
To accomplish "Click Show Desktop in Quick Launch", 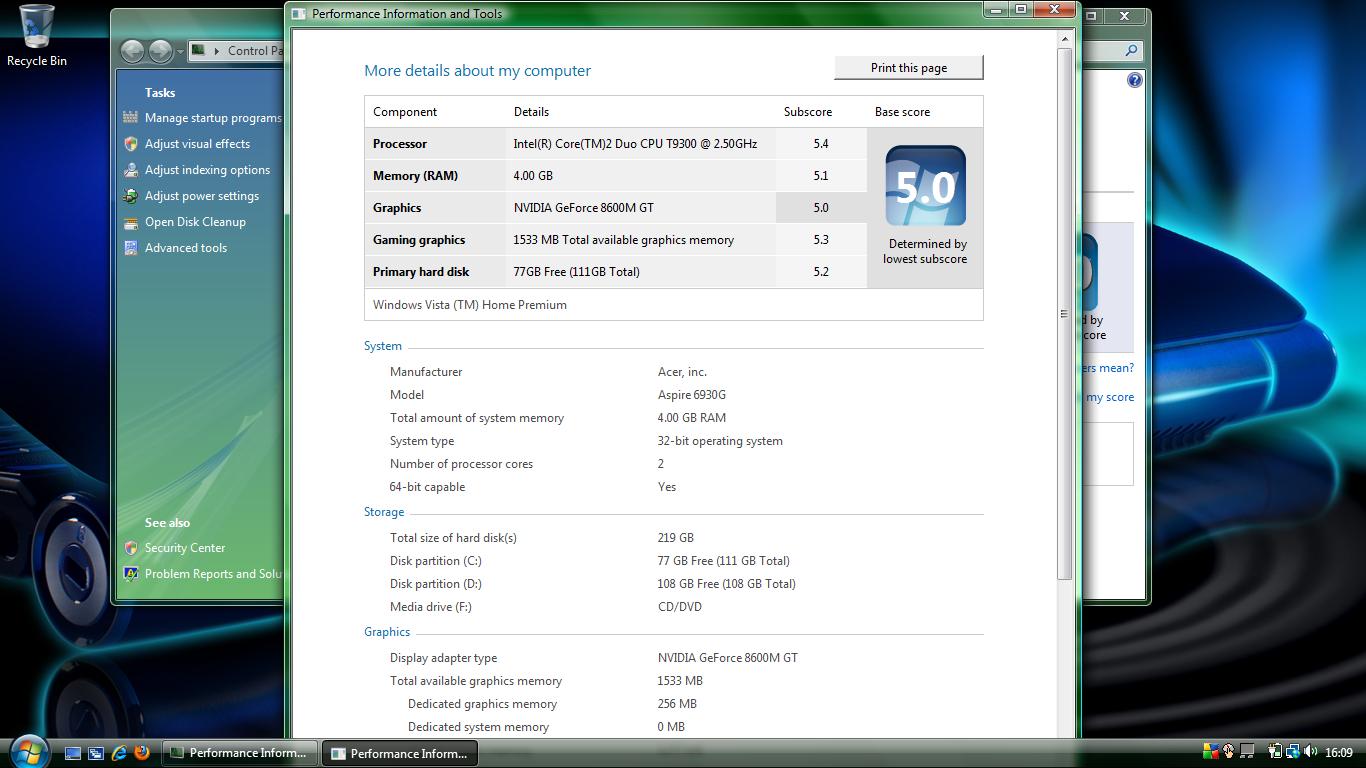I will pyautogui.click(x=73, y=753).
